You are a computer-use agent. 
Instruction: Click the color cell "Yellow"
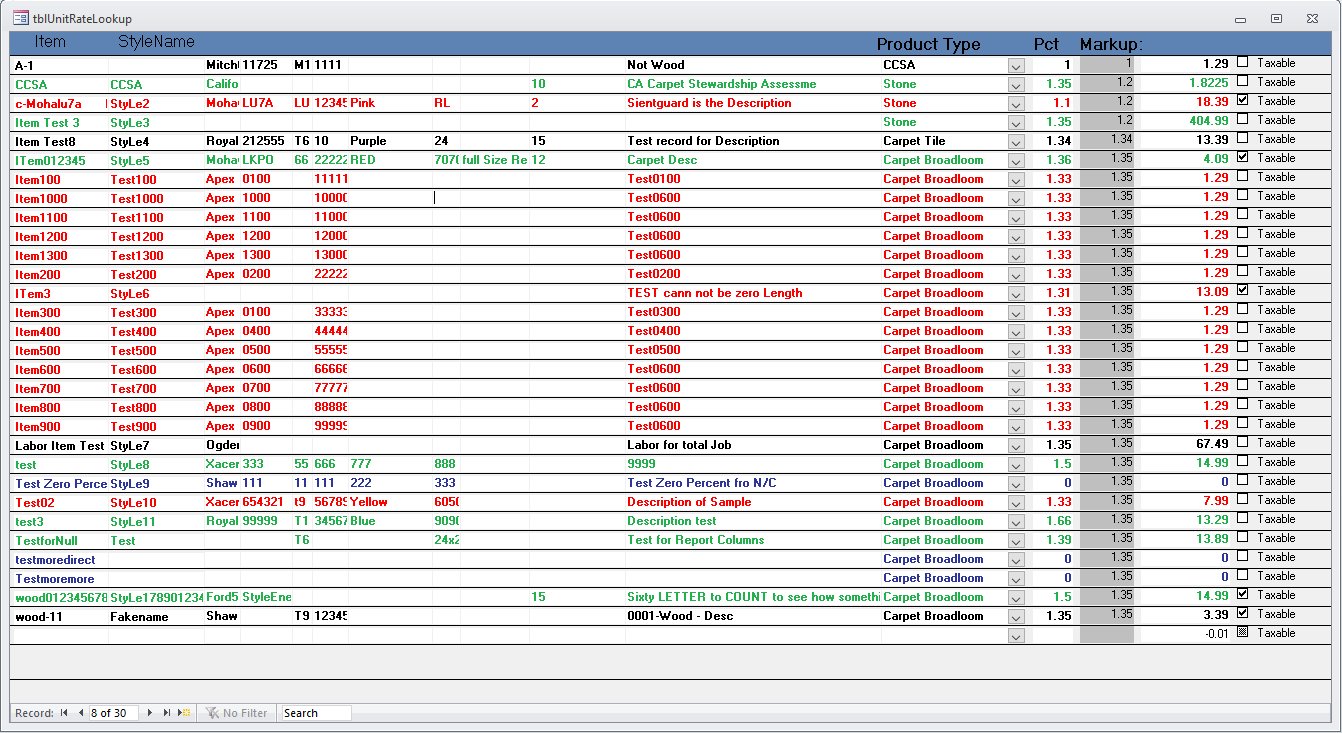click(389, 502)
